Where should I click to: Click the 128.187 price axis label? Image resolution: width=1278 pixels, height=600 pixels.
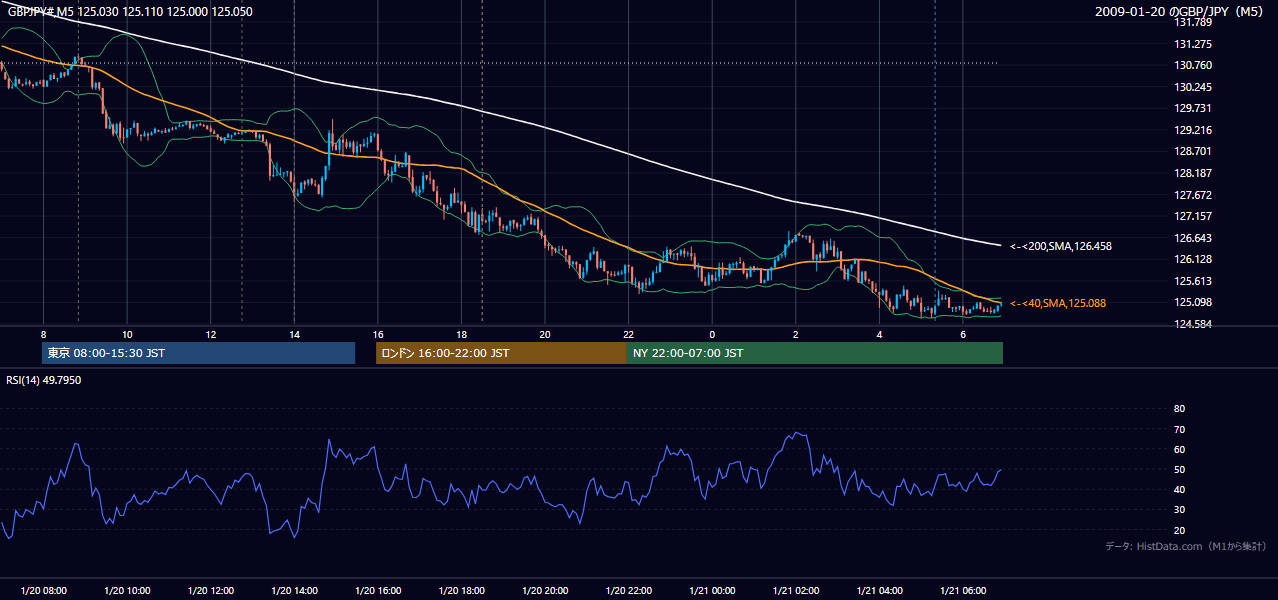(1193, 173)
